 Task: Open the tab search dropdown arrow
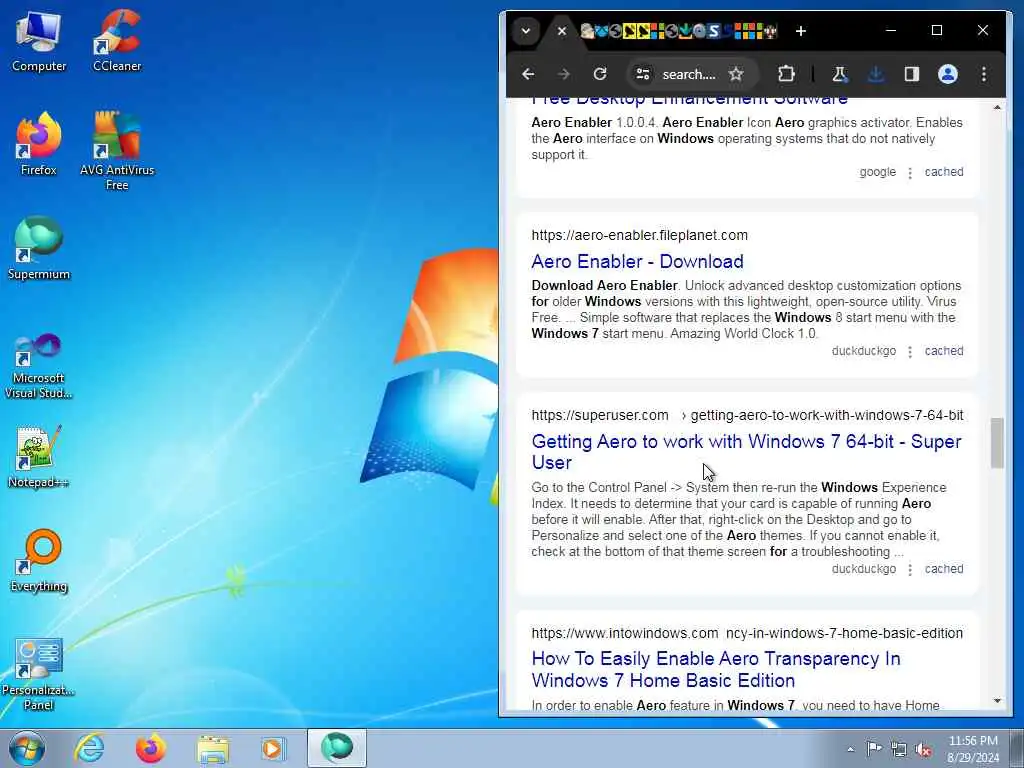(x=526, y=31)
